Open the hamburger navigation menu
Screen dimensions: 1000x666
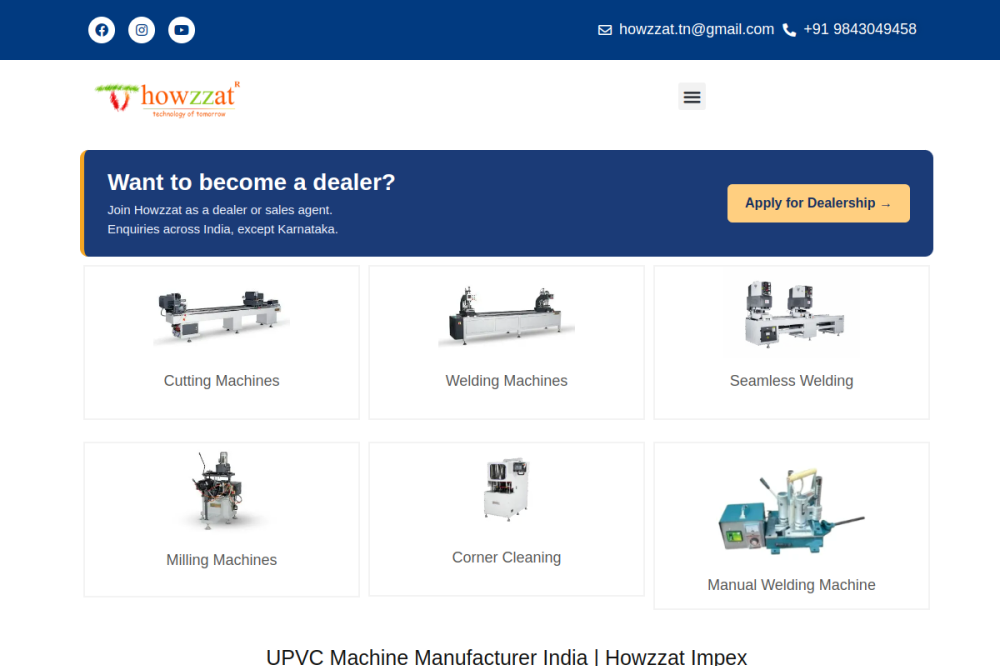692,96
